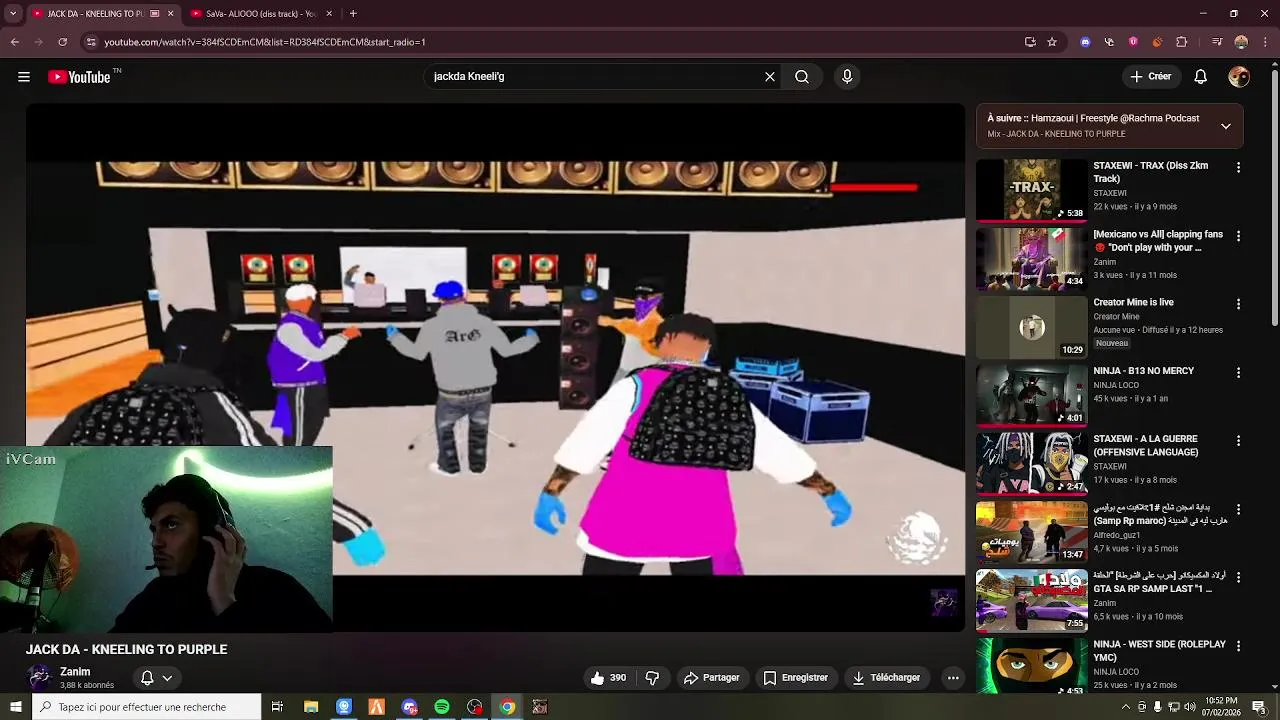Viewport: 1280px width, 720px height.
Task: Close the JACK DA tab
Action: 170,14
